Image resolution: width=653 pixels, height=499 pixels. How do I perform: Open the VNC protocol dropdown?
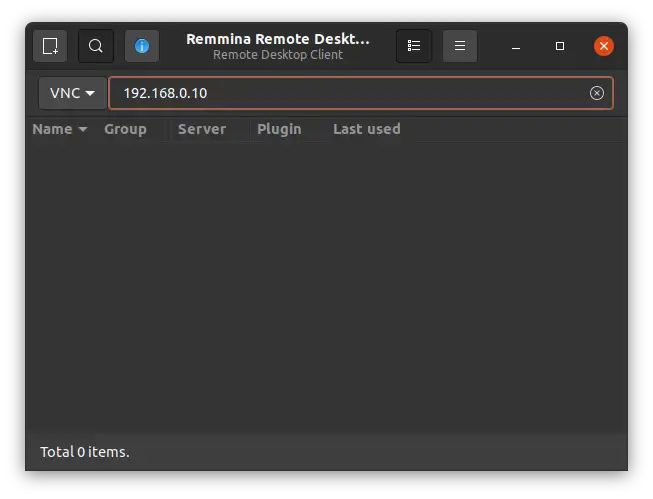click(72, 93)
